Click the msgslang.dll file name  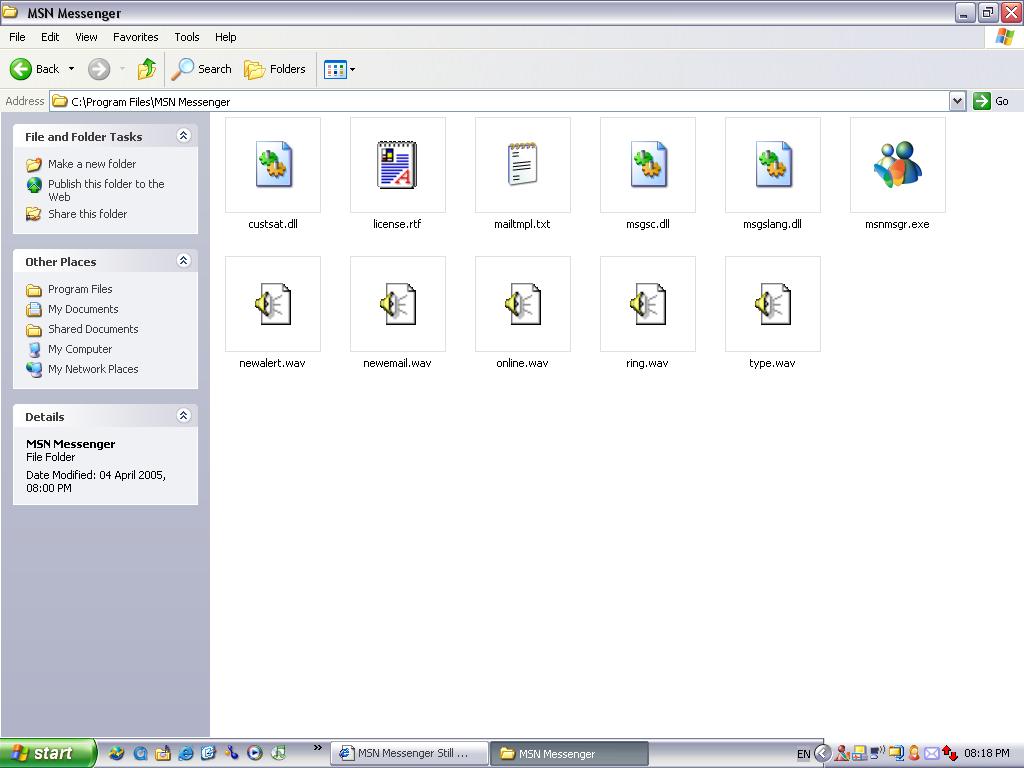click(x=773, y=224)
